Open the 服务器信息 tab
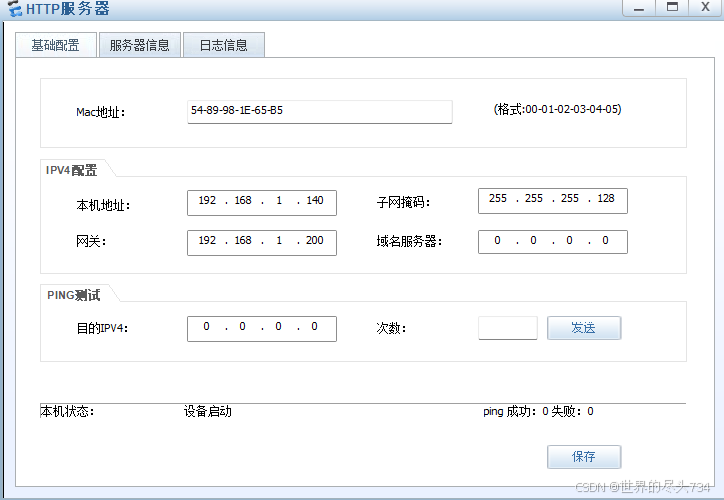The height and width of the screenshot is (500, 724). [139, 45]
